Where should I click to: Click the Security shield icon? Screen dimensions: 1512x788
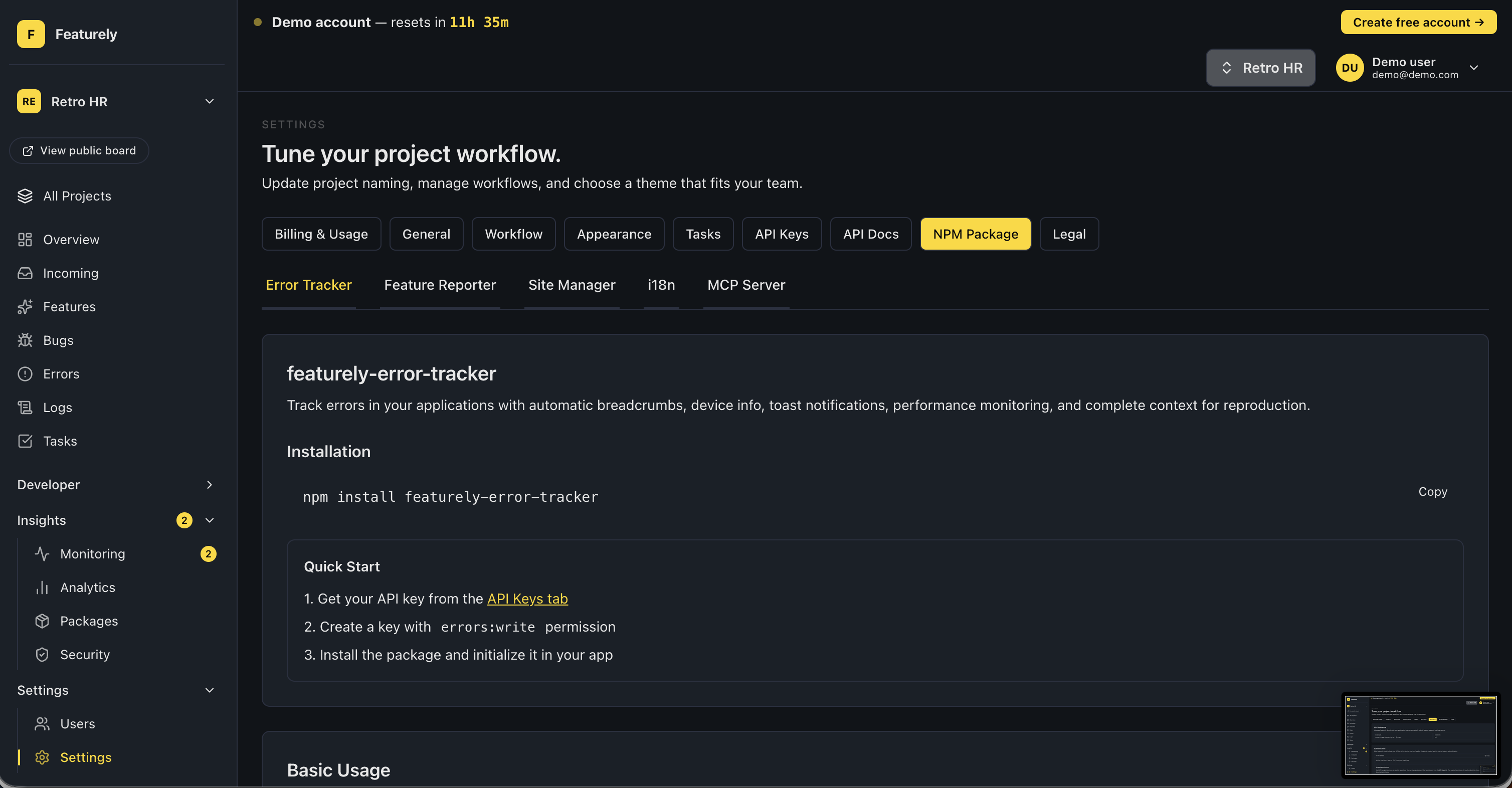pyautogui.click(x=42, y=655)
